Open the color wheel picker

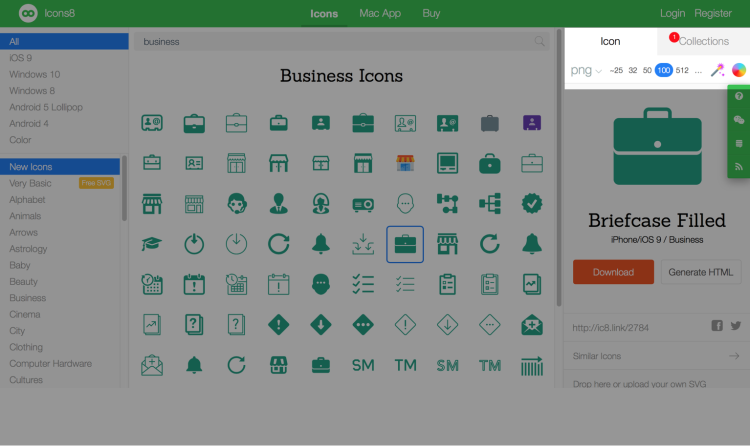739,70
